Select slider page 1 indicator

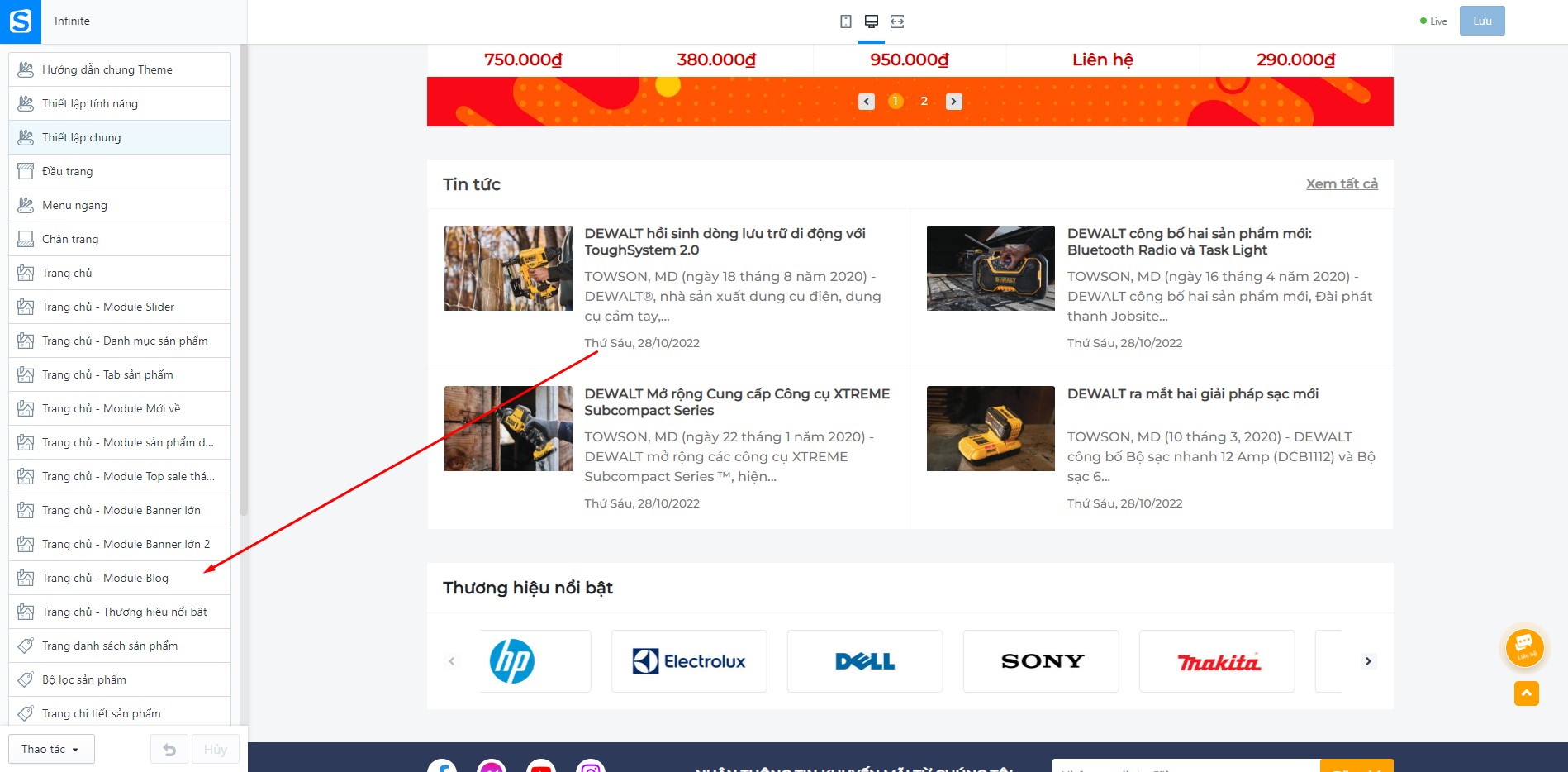[896, 102]
